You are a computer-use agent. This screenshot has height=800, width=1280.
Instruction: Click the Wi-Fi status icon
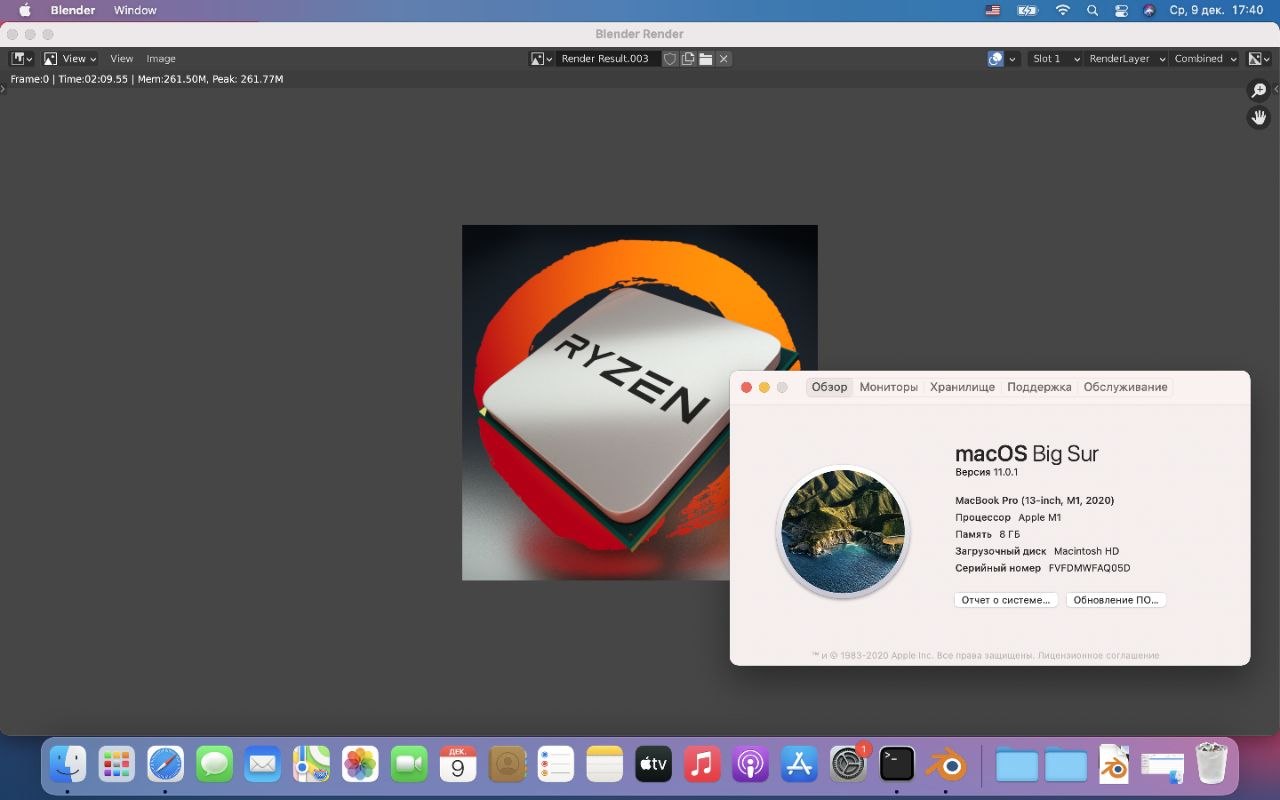click(1063, 10)
